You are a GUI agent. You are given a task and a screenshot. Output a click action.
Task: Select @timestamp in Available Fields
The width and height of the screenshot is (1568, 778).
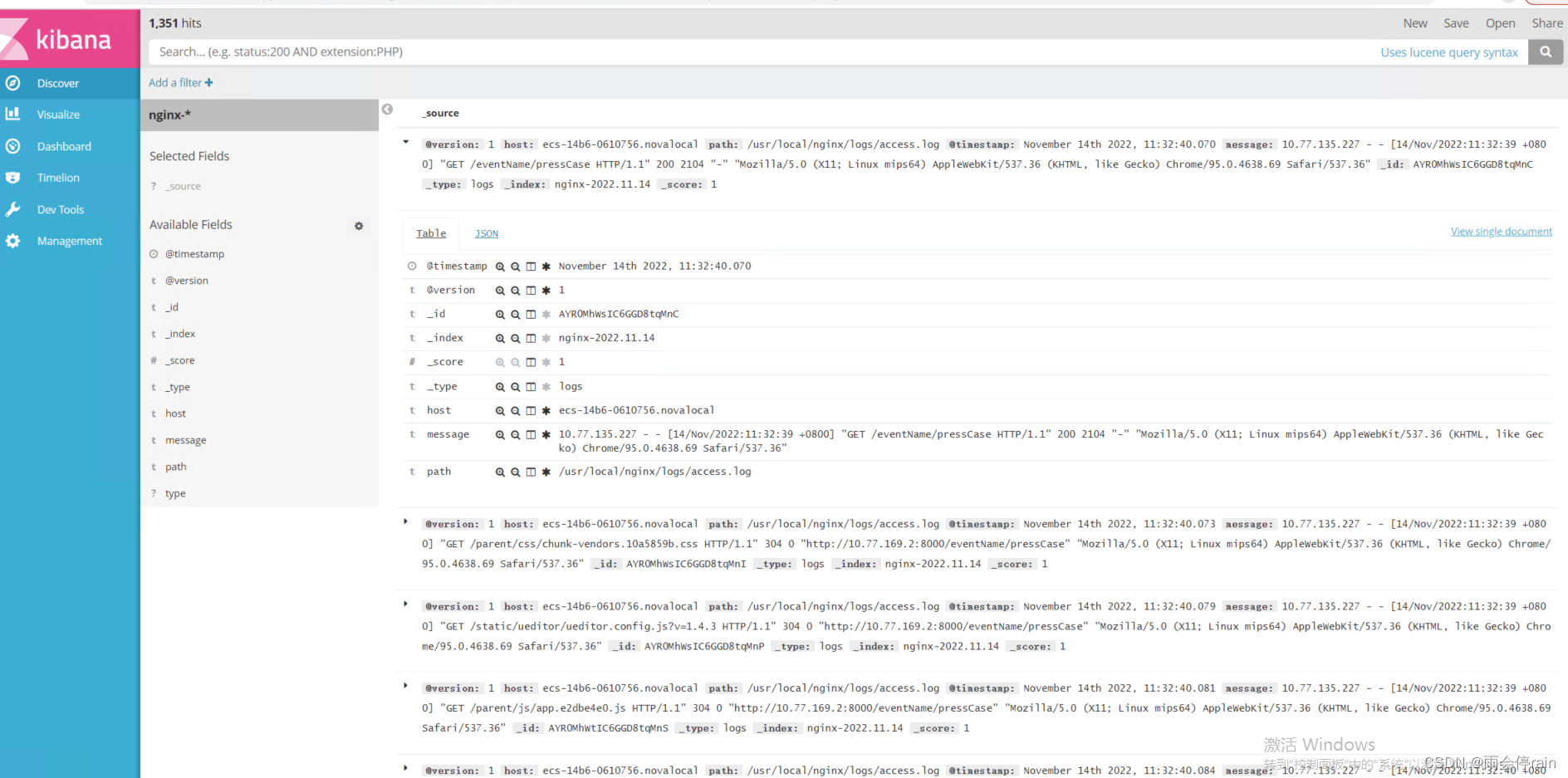pos(194,254)
